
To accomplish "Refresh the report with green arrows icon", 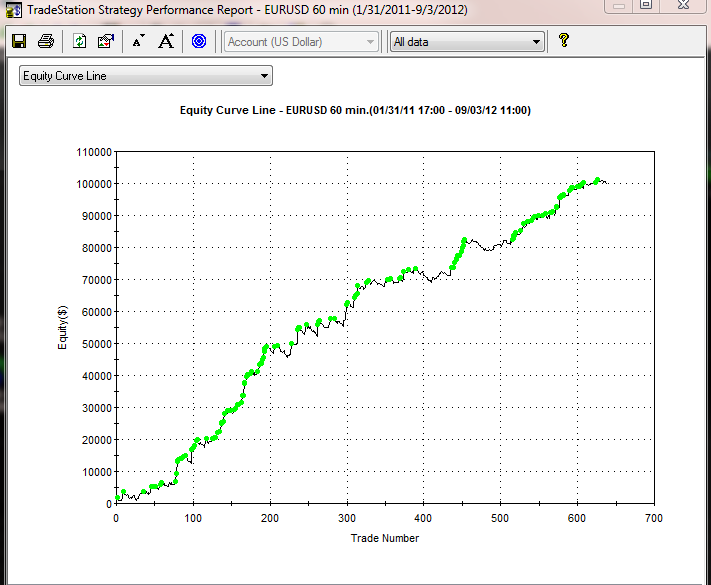I will 80,41.
